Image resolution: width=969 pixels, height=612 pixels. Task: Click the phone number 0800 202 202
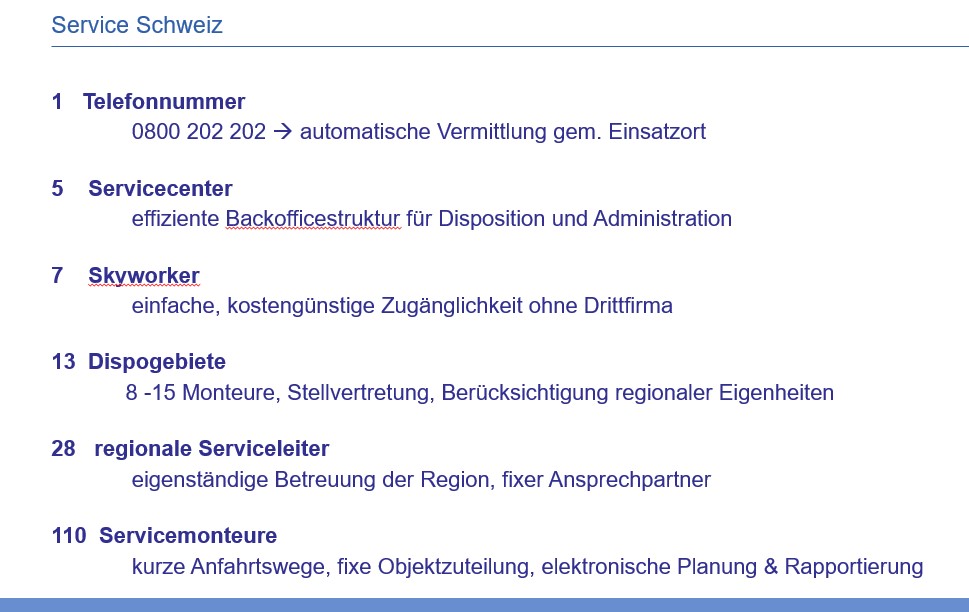198,131
